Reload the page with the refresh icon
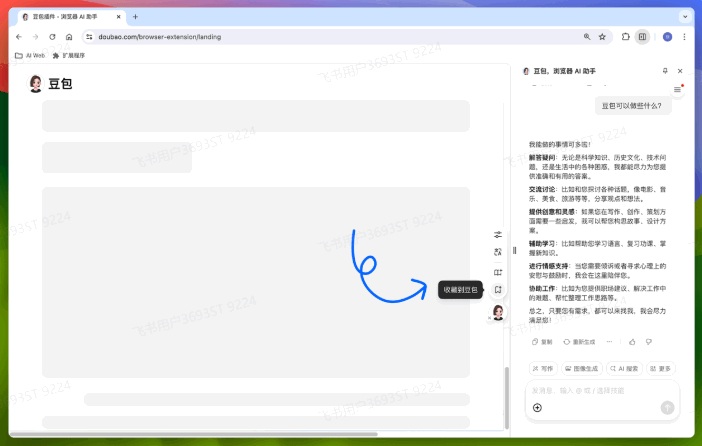 coord(52,37)
